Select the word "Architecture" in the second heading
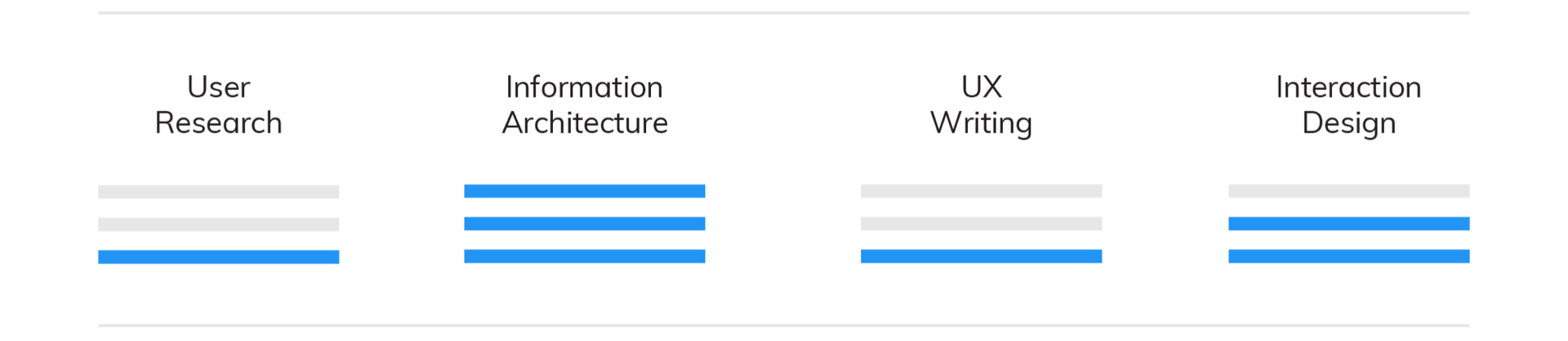Viewport: 1568px width, 341px height. click(x=585, y=123)
